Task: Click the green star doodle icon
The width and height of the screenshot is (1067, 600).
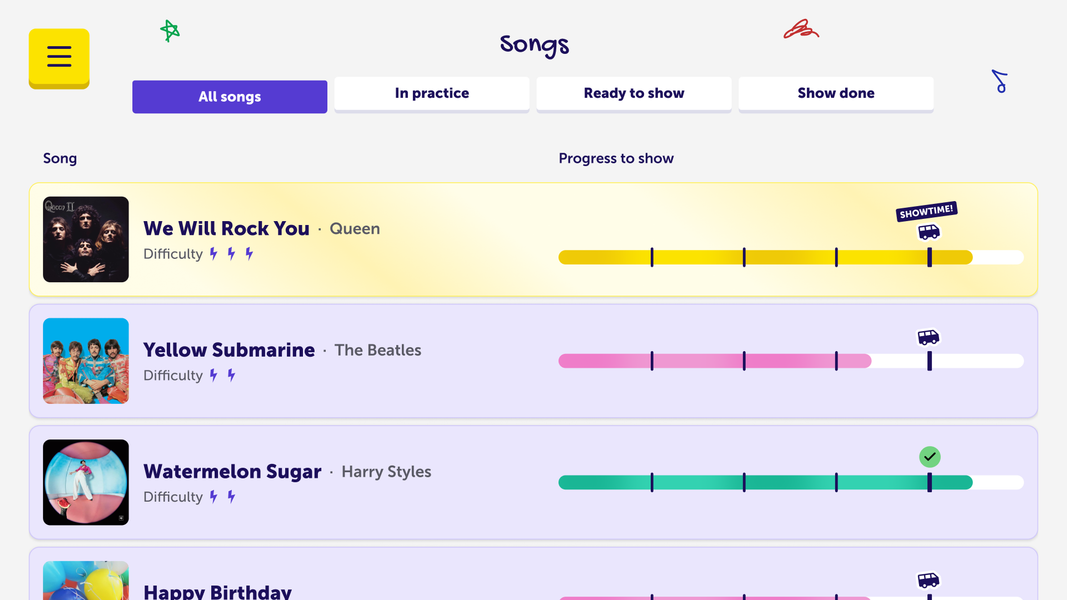Action: (x=170, y=31)
